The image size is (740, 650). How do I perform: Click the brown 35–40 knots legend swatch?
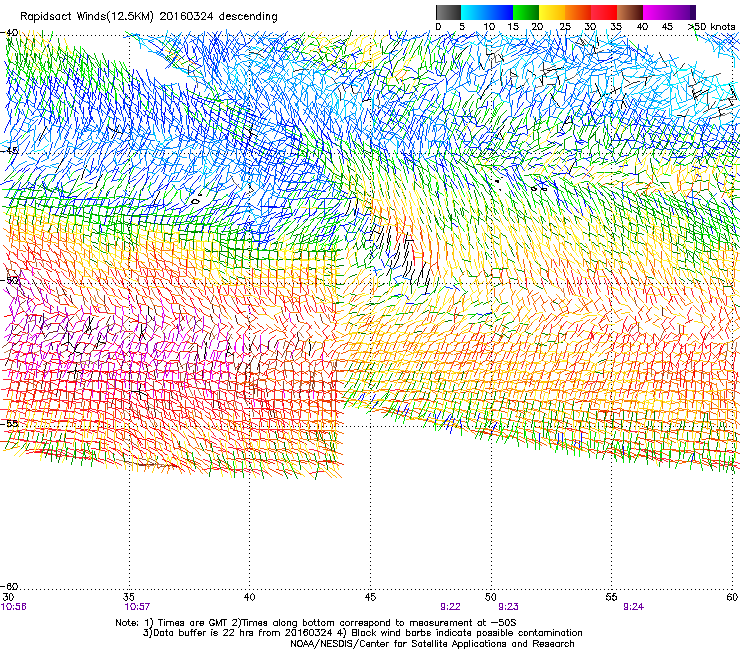pos(630,12)
